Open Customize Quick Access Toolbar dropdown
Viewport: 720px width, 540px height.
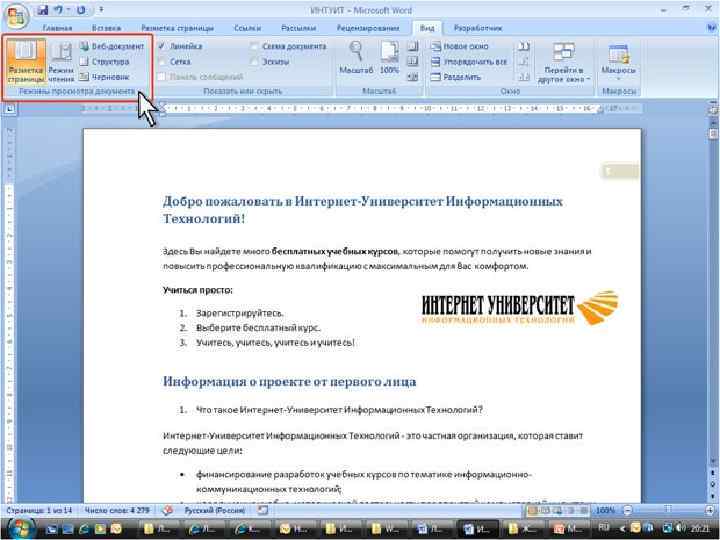click(101, 10)
